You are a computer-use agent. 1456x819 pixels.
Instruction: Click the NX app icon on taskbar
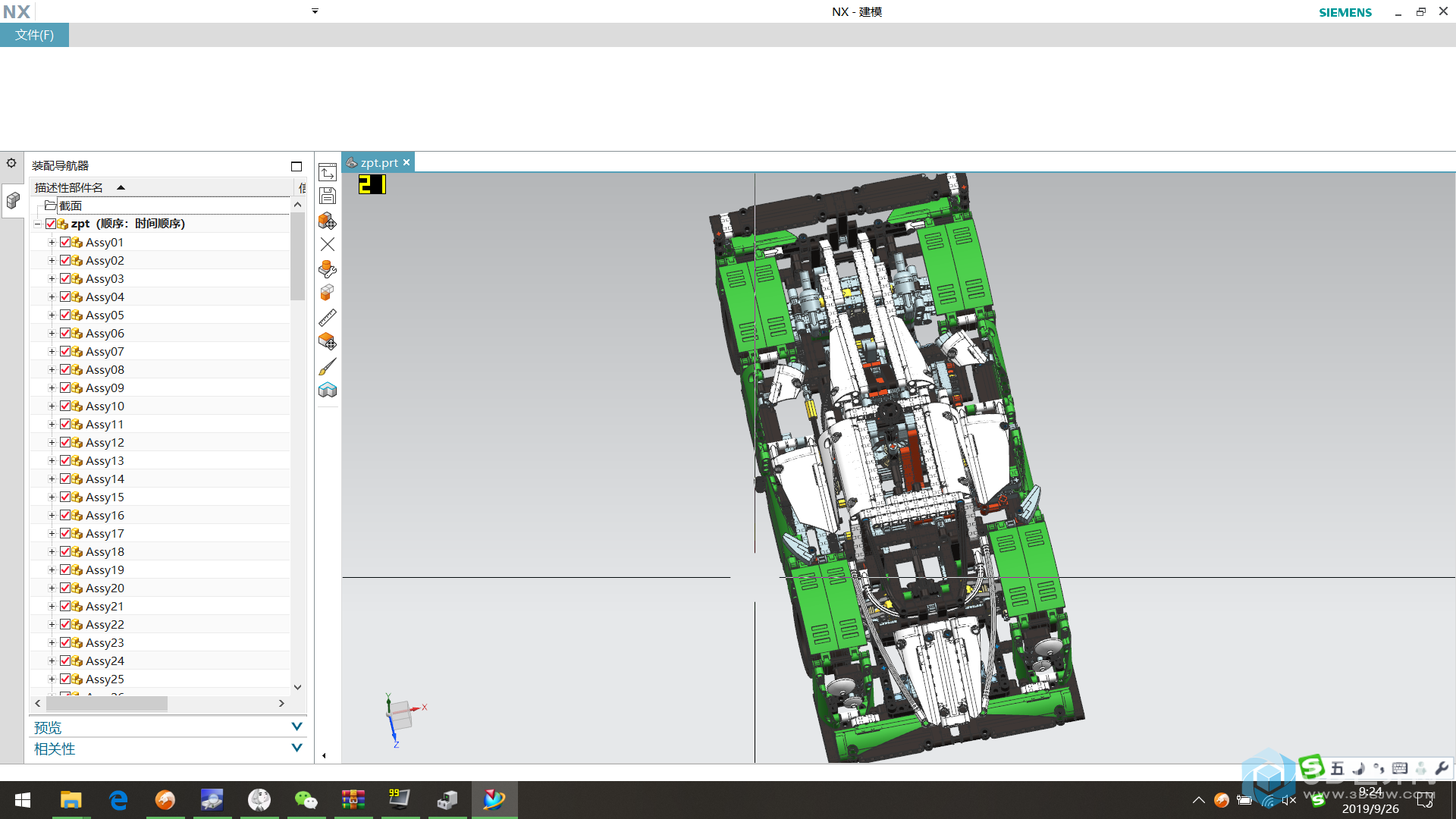[494, 800]
